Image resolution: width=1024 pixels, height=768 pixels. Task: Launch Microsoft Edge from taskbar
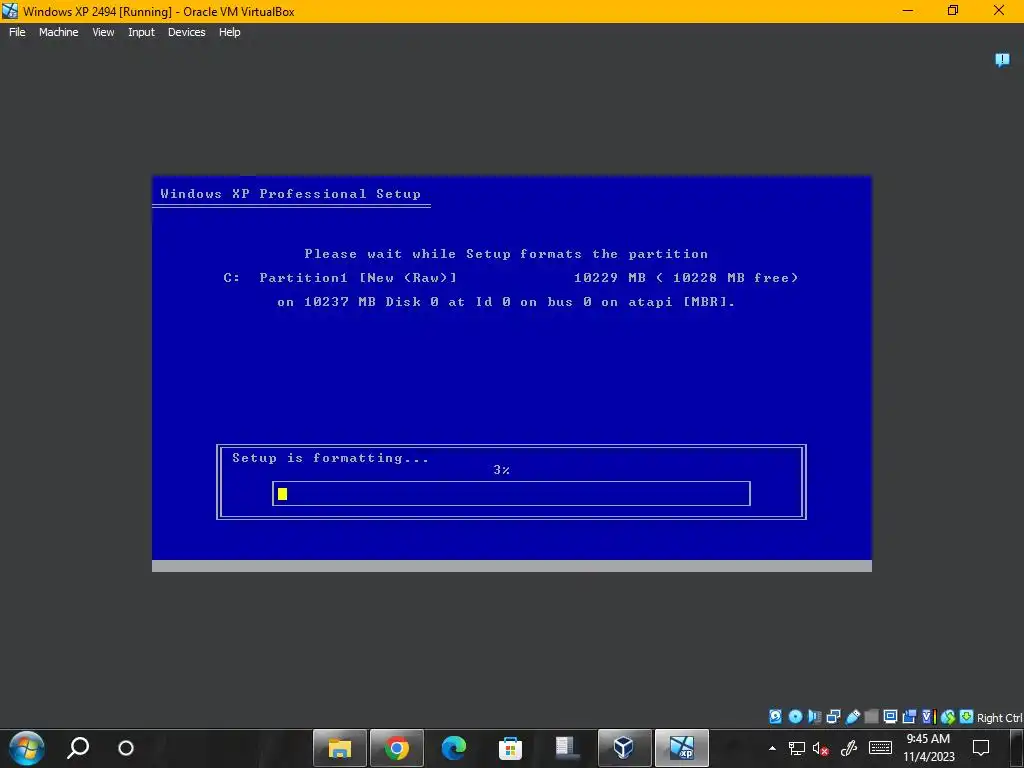453,748
